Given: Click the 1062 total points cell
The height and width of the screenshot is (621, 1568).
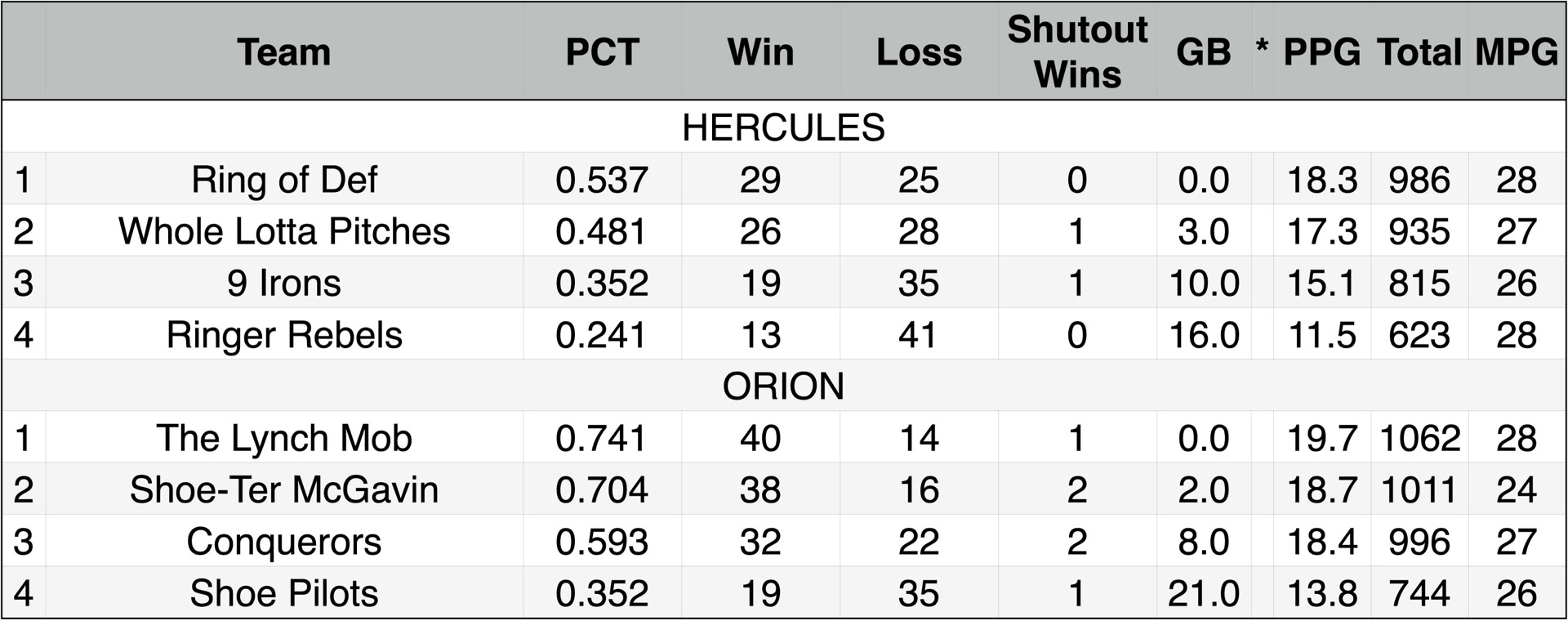Looking at the screenshot, I should 1419,438.
